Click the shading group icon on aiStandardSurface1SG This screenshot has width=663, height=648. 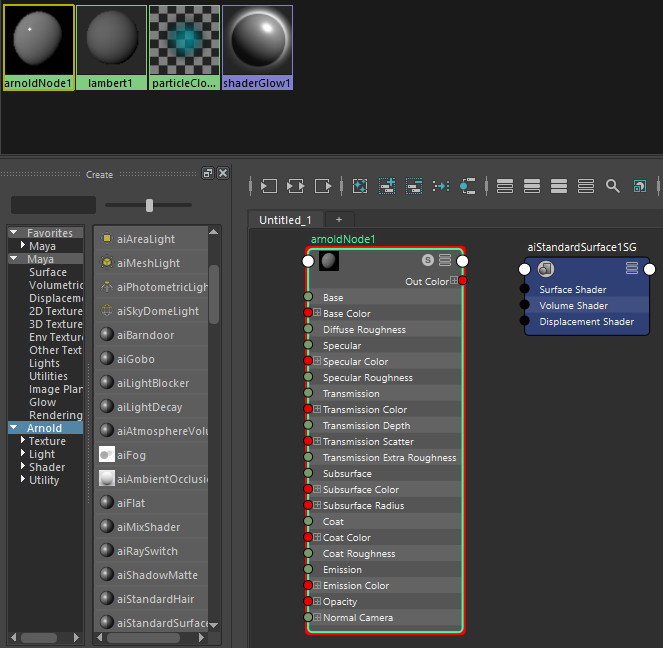pyautogui.click(x=546, y=269)
